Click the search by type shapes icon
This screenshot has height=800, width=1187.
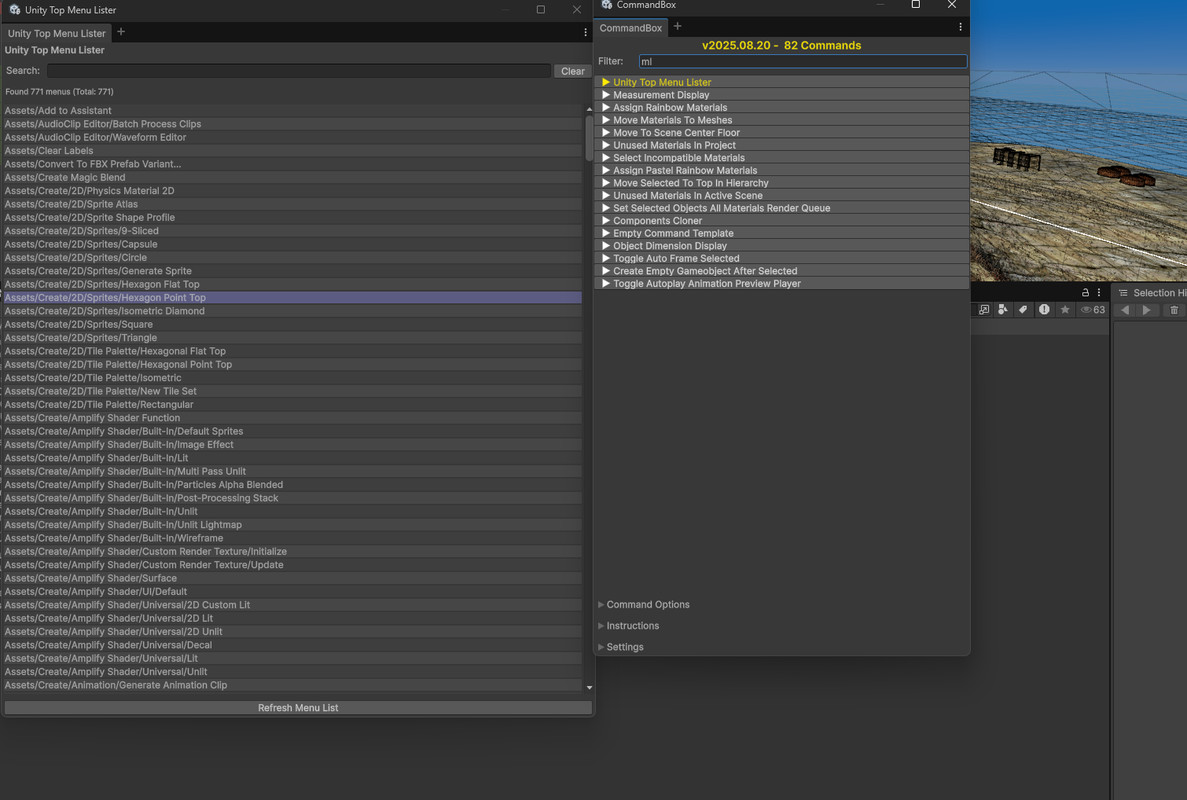click(1003, 310)
